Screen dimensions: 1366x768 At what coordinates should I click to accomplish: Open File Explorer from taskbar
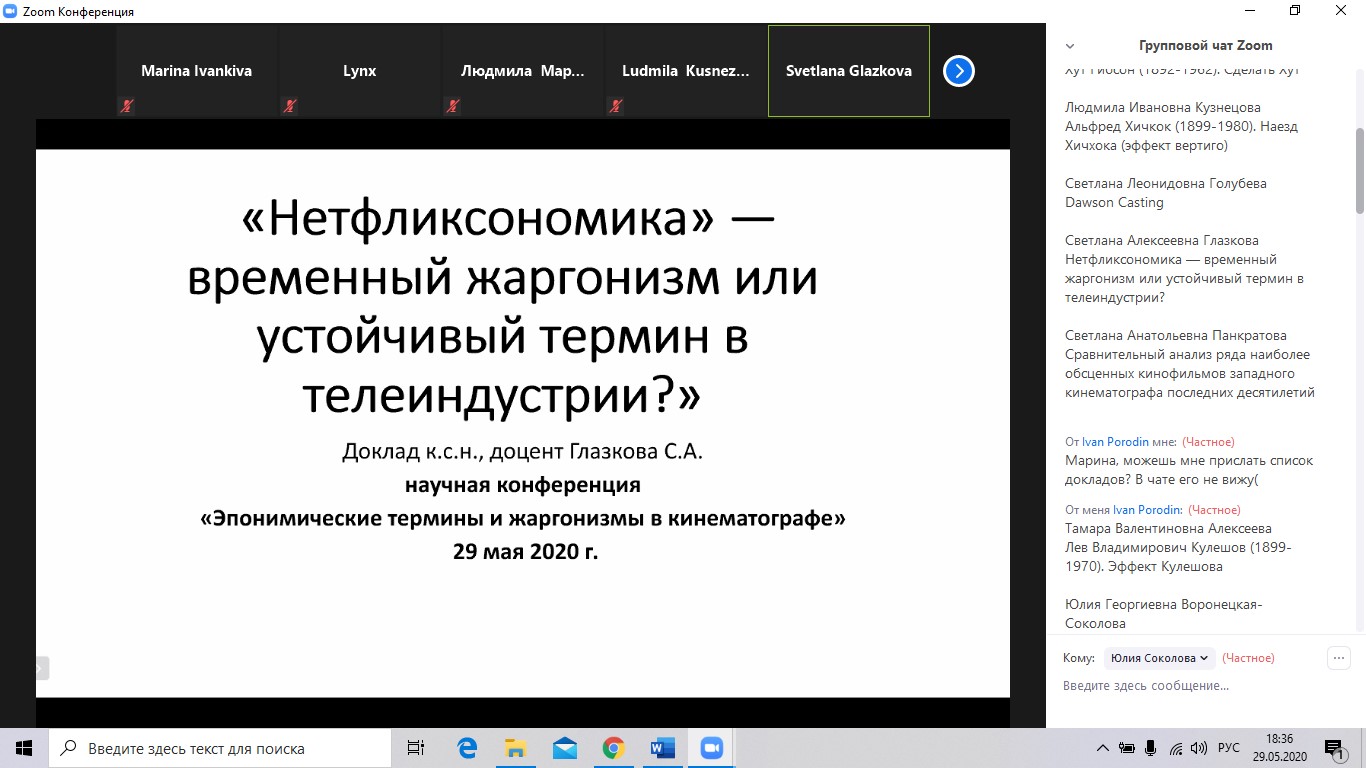click(516, 748)
